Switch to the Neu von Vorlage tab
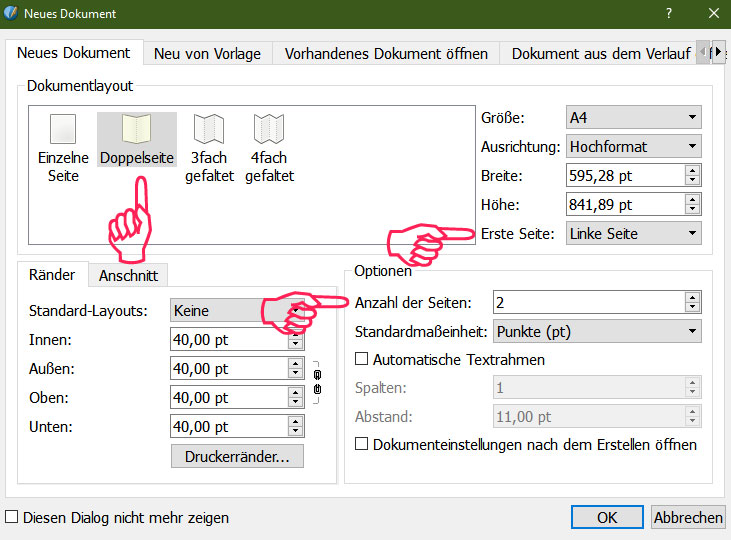 [207, 54]
